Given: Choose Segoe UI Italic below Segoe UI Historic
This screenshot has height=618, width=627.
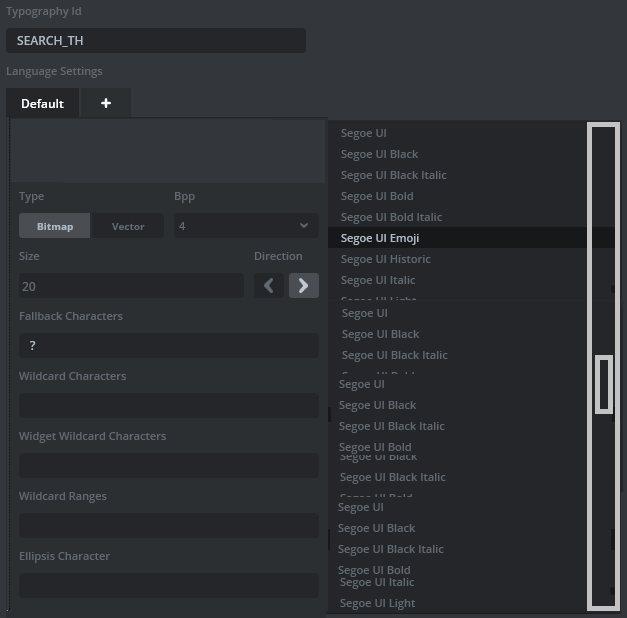Looking at the screenshot, I should [378, 280].
